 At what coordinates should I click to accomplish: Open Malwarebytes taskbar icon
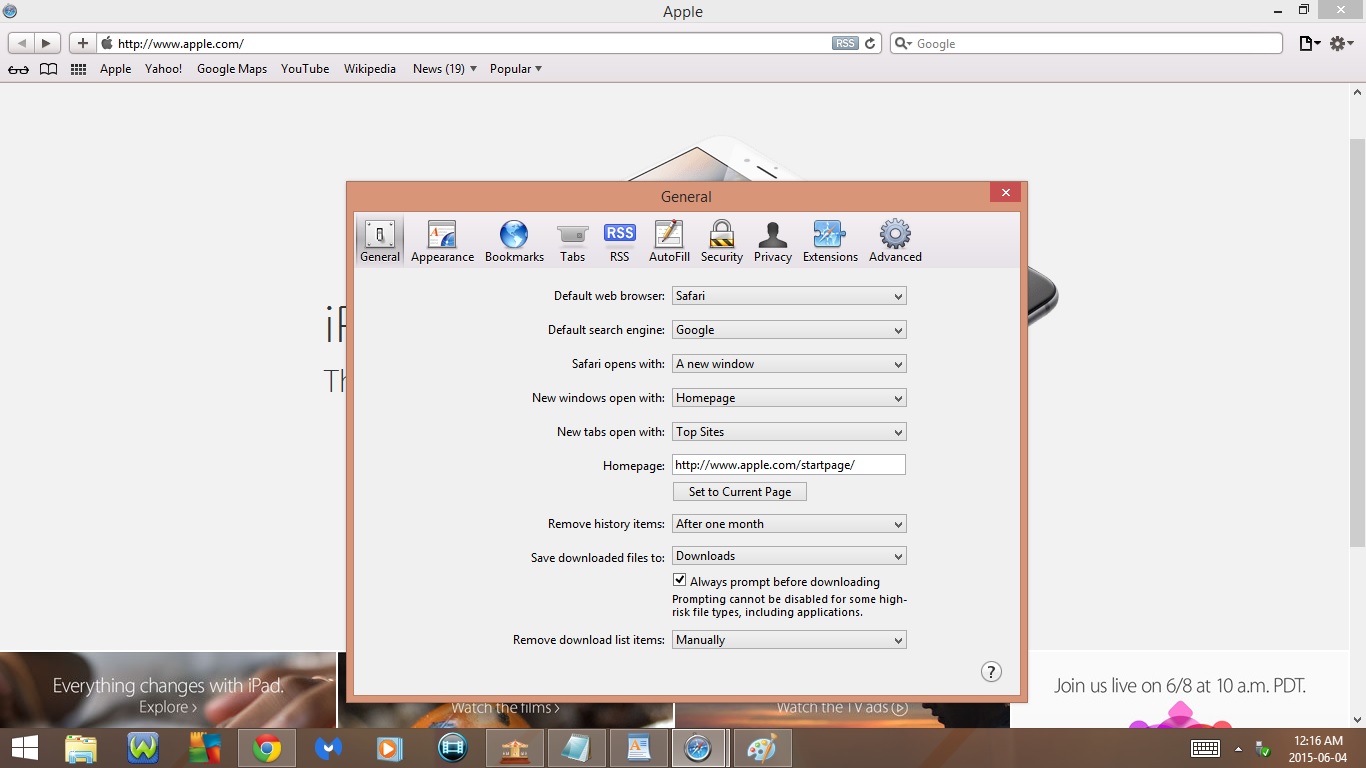pos(328,748)
